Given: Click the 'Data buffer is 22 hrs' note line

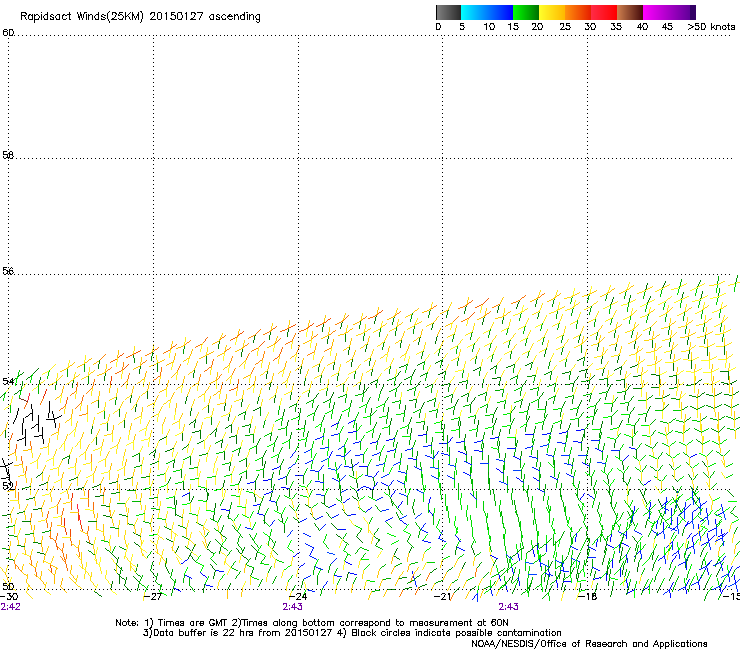Looking at the screenshot, I should [x=352, y=633].
